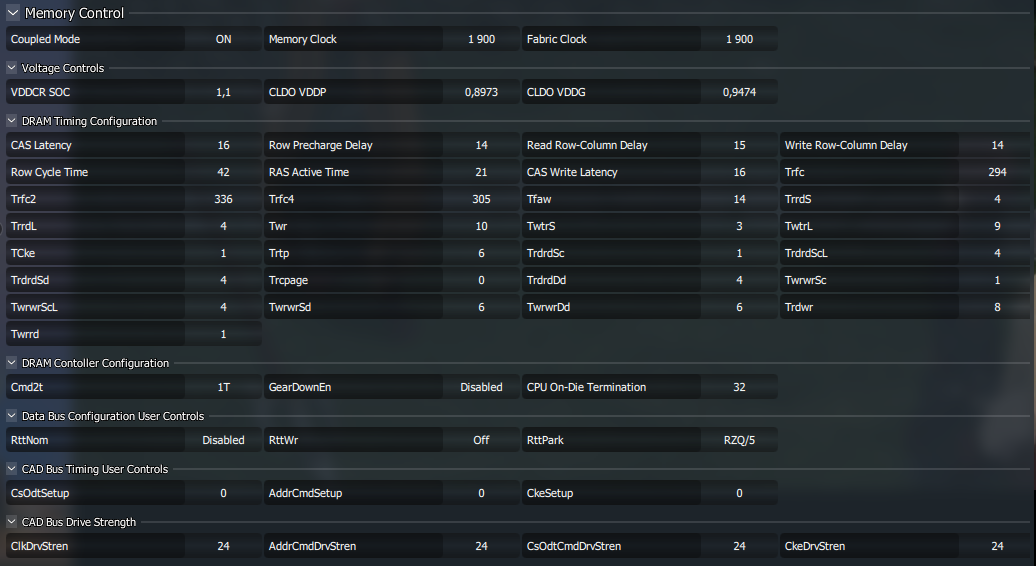The height and width of the screenshot is (566, 1036).
Task: Toggle the GearDownEn Disabled setting
Action: [481, 387]
